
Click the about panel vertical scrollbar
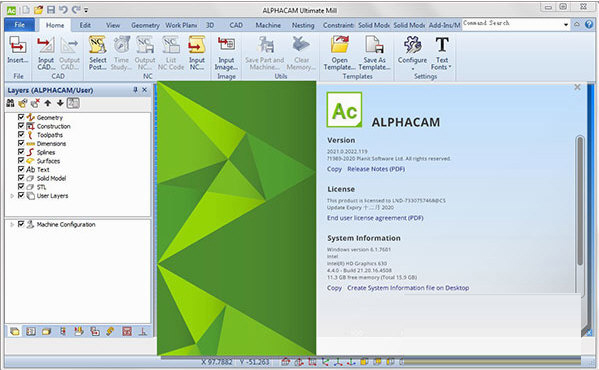(580, 201)
